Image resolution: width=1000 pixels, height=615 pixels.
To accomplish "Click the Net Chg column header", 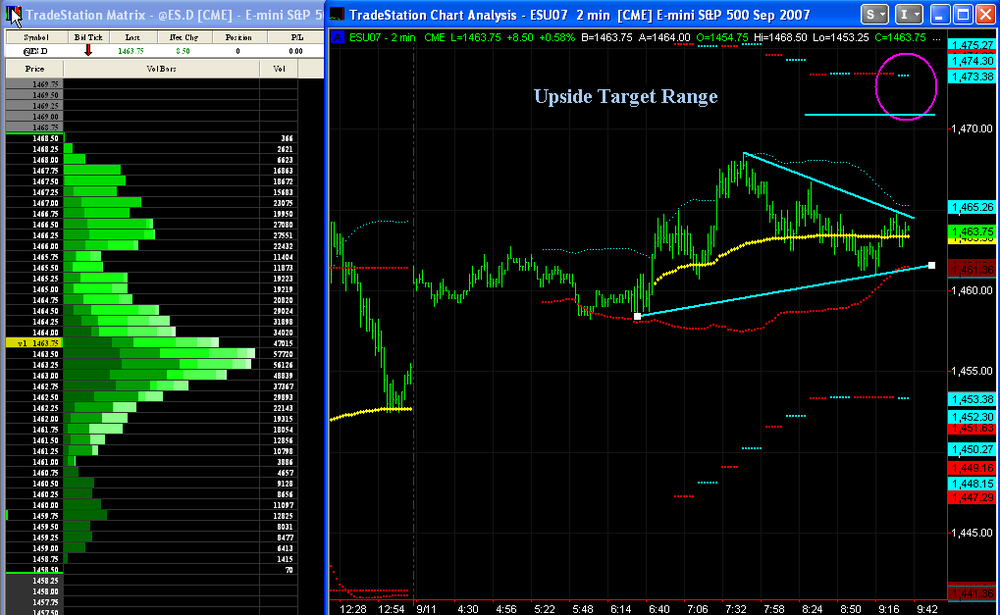I will [183, 38].
